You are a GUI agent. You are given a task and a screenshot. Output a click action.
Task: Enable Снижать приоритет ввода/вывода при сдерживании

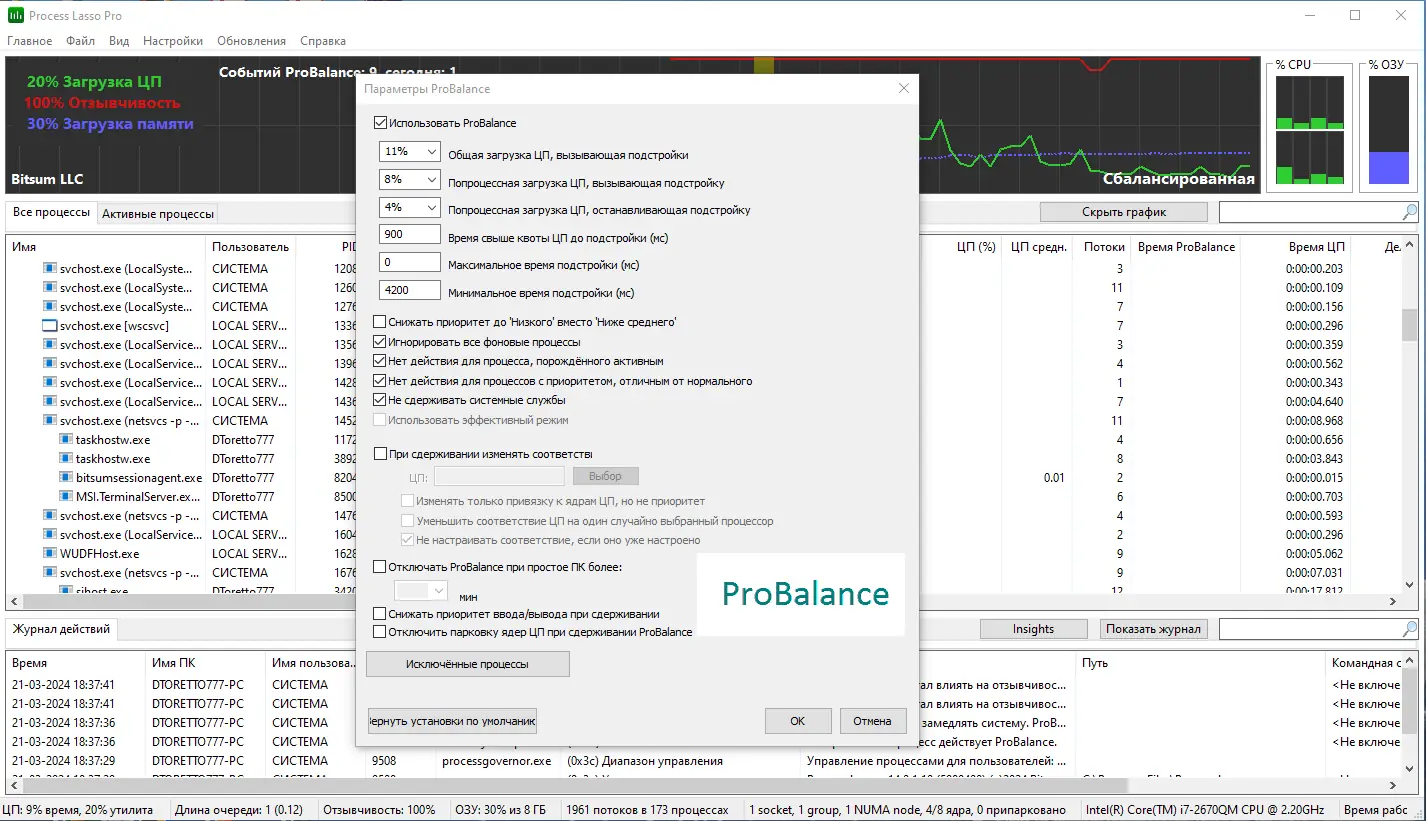(x=381, y=615)
